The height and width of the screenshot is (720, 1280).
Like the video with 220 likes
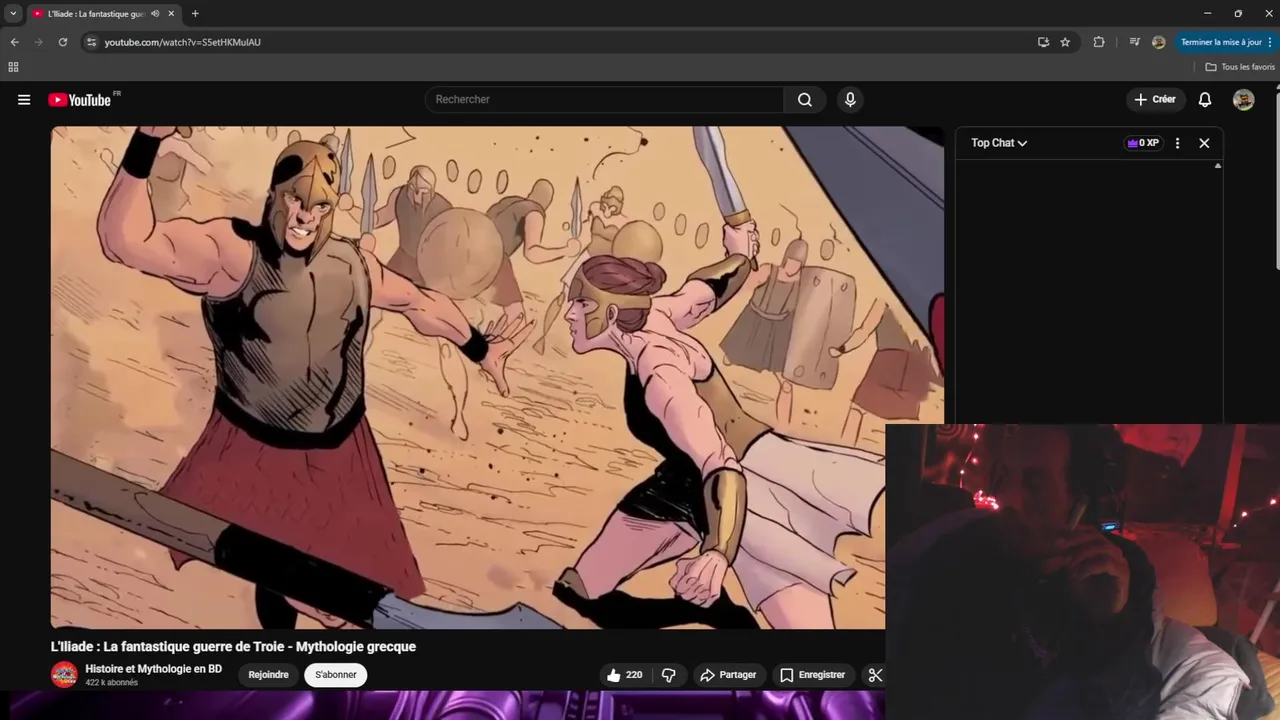click(x=624, y=675)
